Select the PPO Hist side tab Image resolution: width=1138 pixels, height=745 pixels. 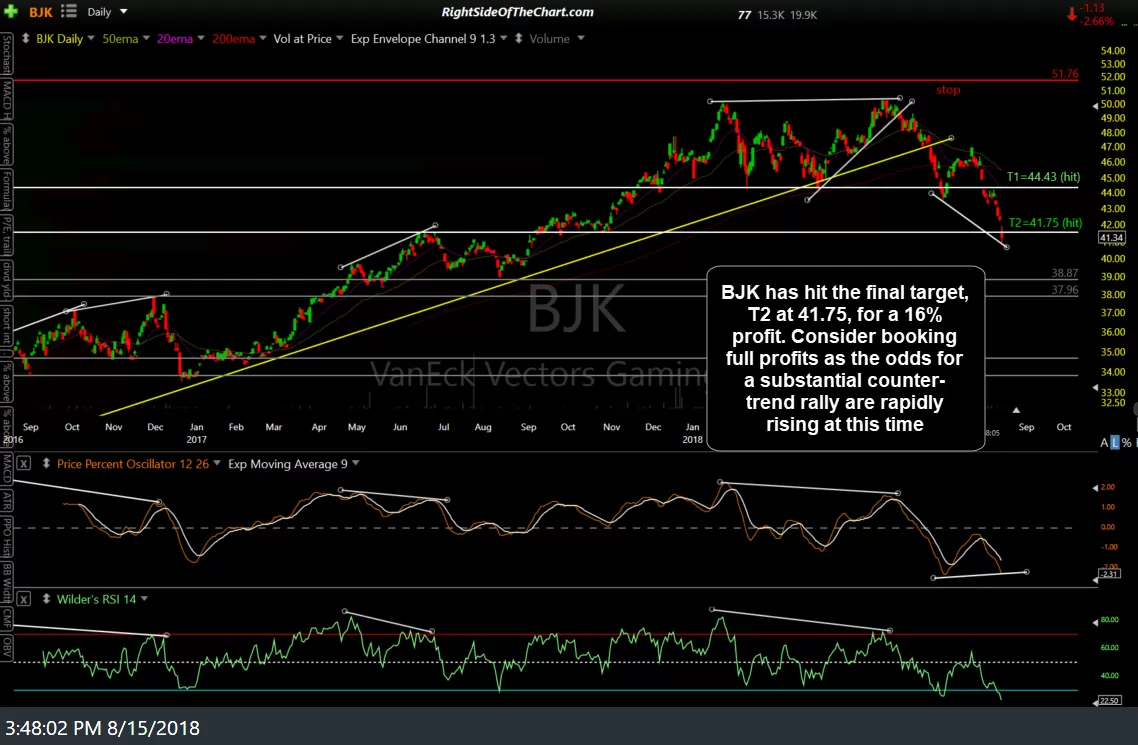tap(7, 536)
